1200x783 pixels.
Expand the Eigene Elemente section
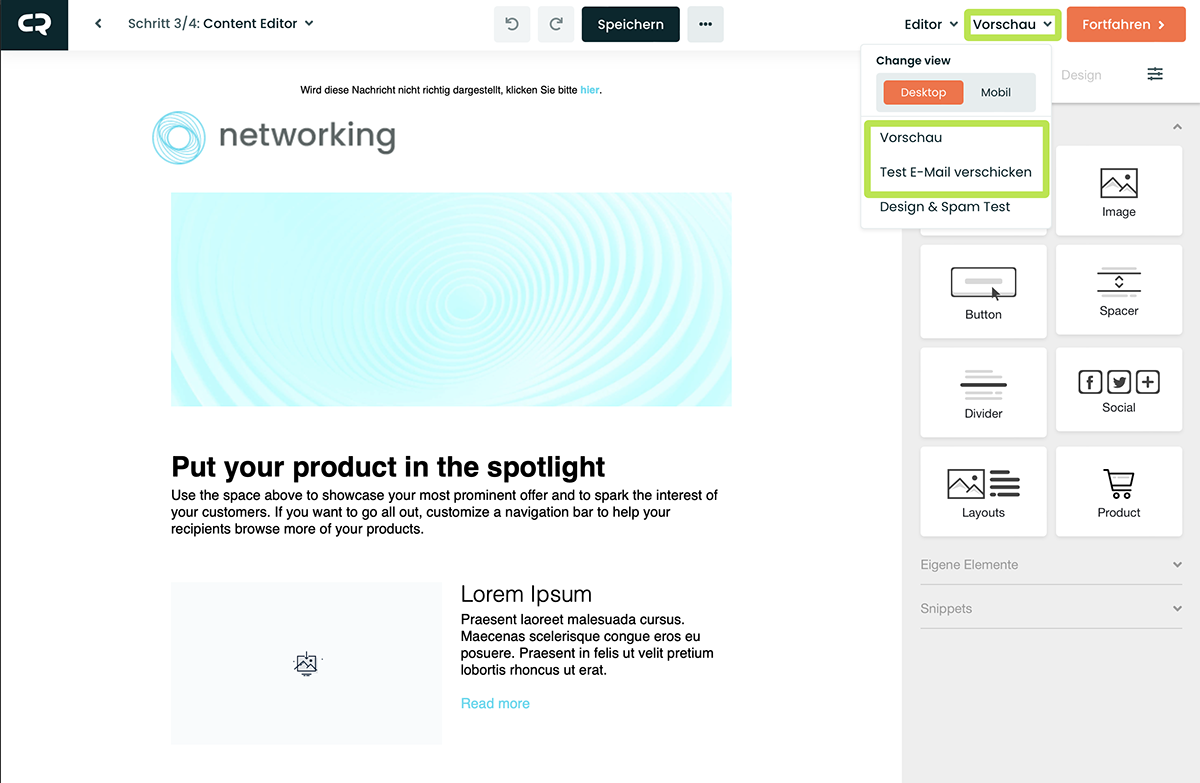pos(1050,565)
